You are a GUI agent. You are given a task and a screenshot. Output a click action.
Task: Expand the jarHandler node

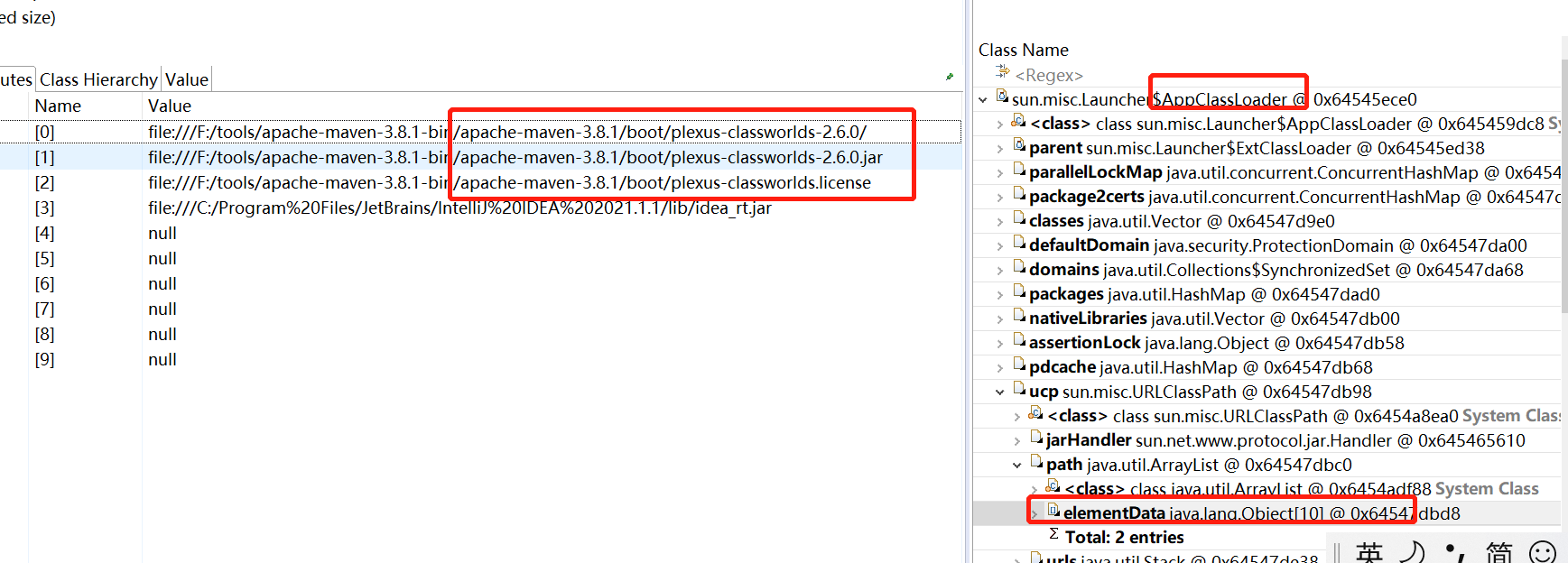(1017, 440)
